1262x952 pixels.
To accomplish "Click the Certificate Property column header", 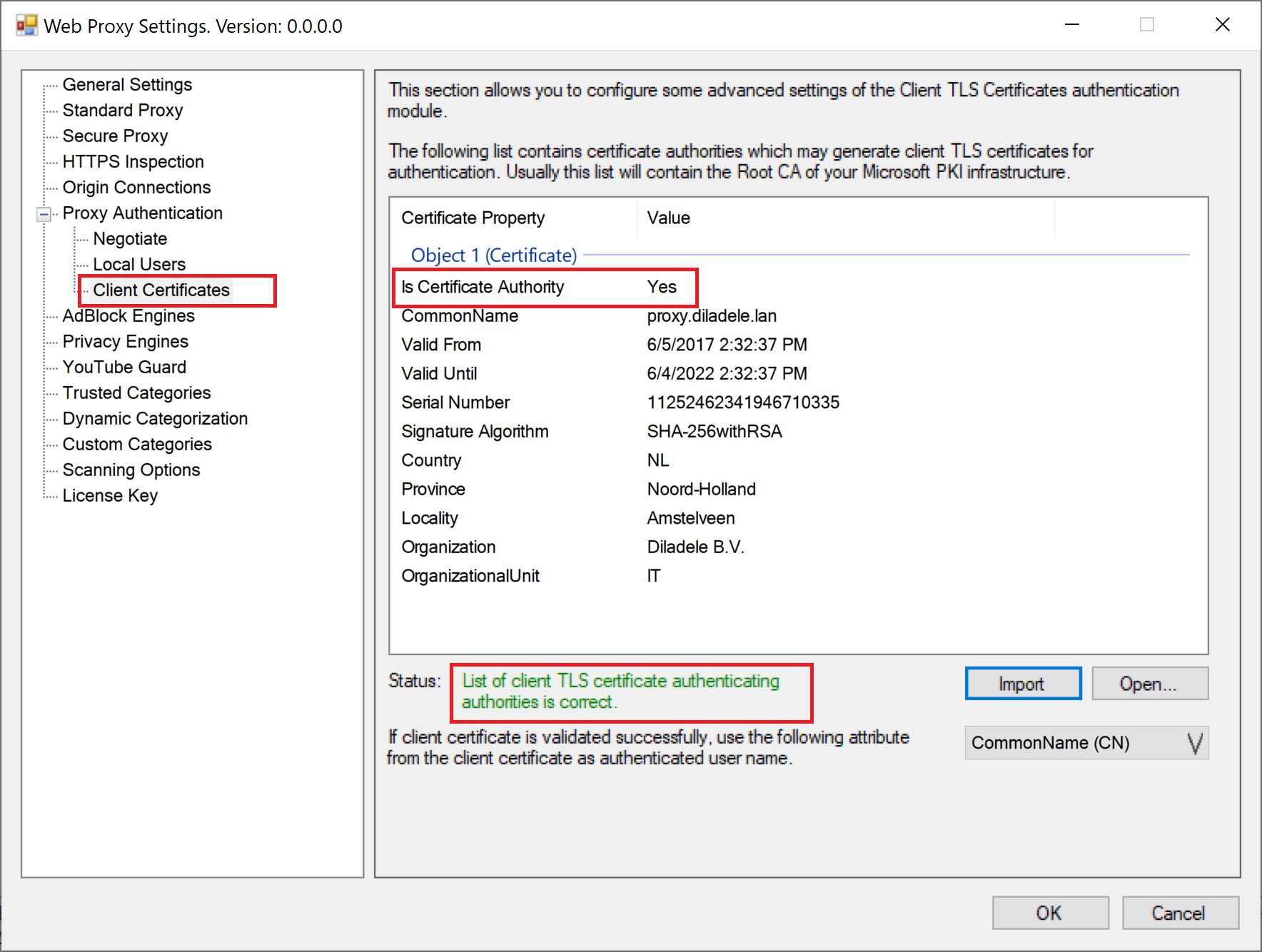I will click(x=514, y=218).
